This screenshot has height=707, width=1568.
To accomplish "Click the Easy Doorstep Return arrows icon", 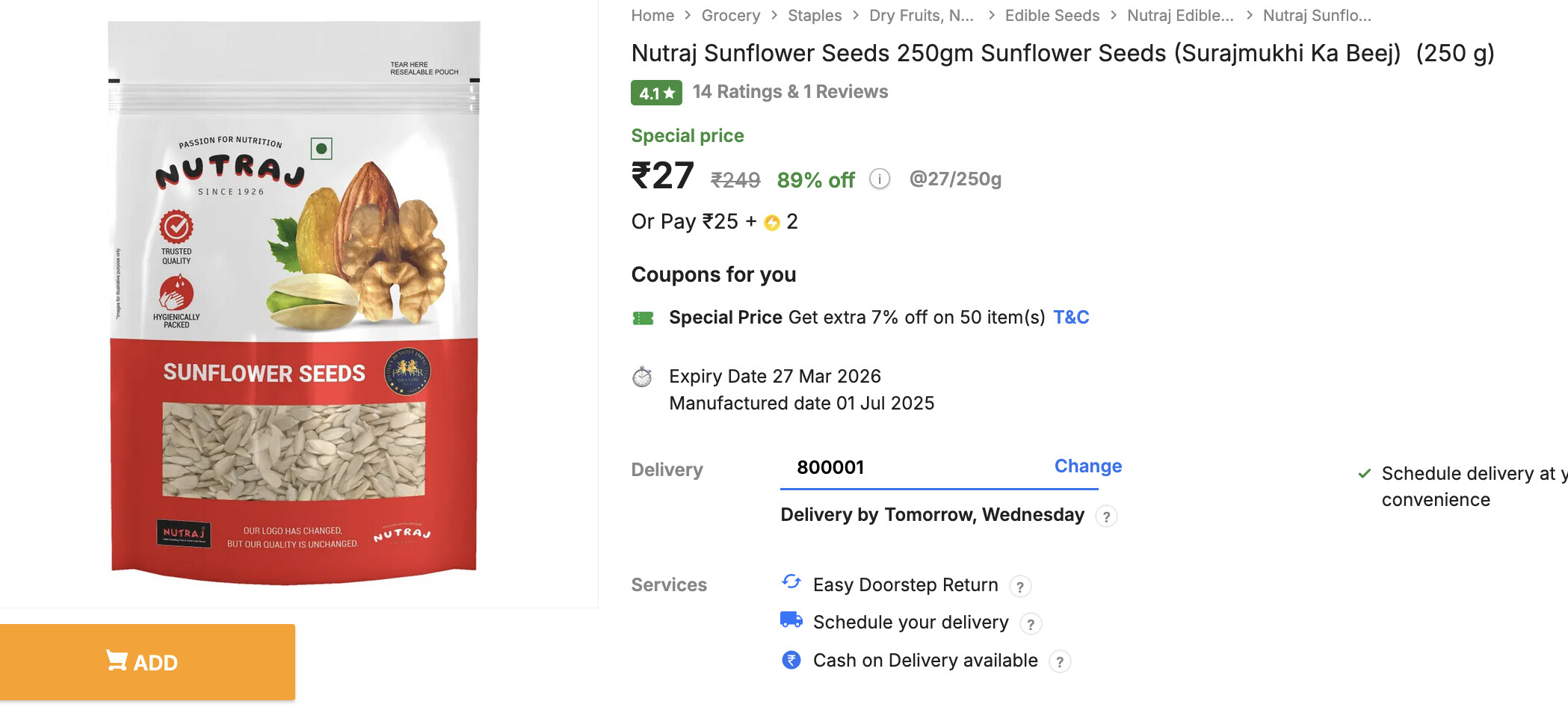I will point(791,582).
